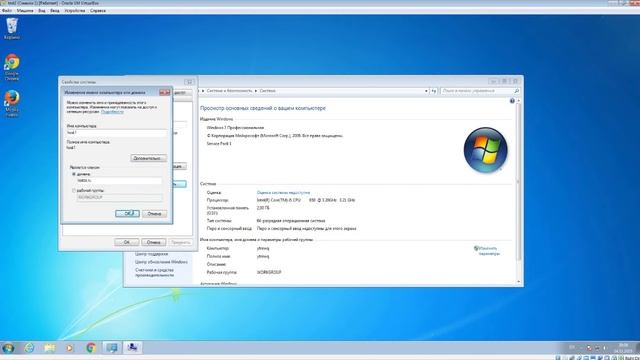Open the Windows Start menu orb
The image size is (640, 360).
8,348
